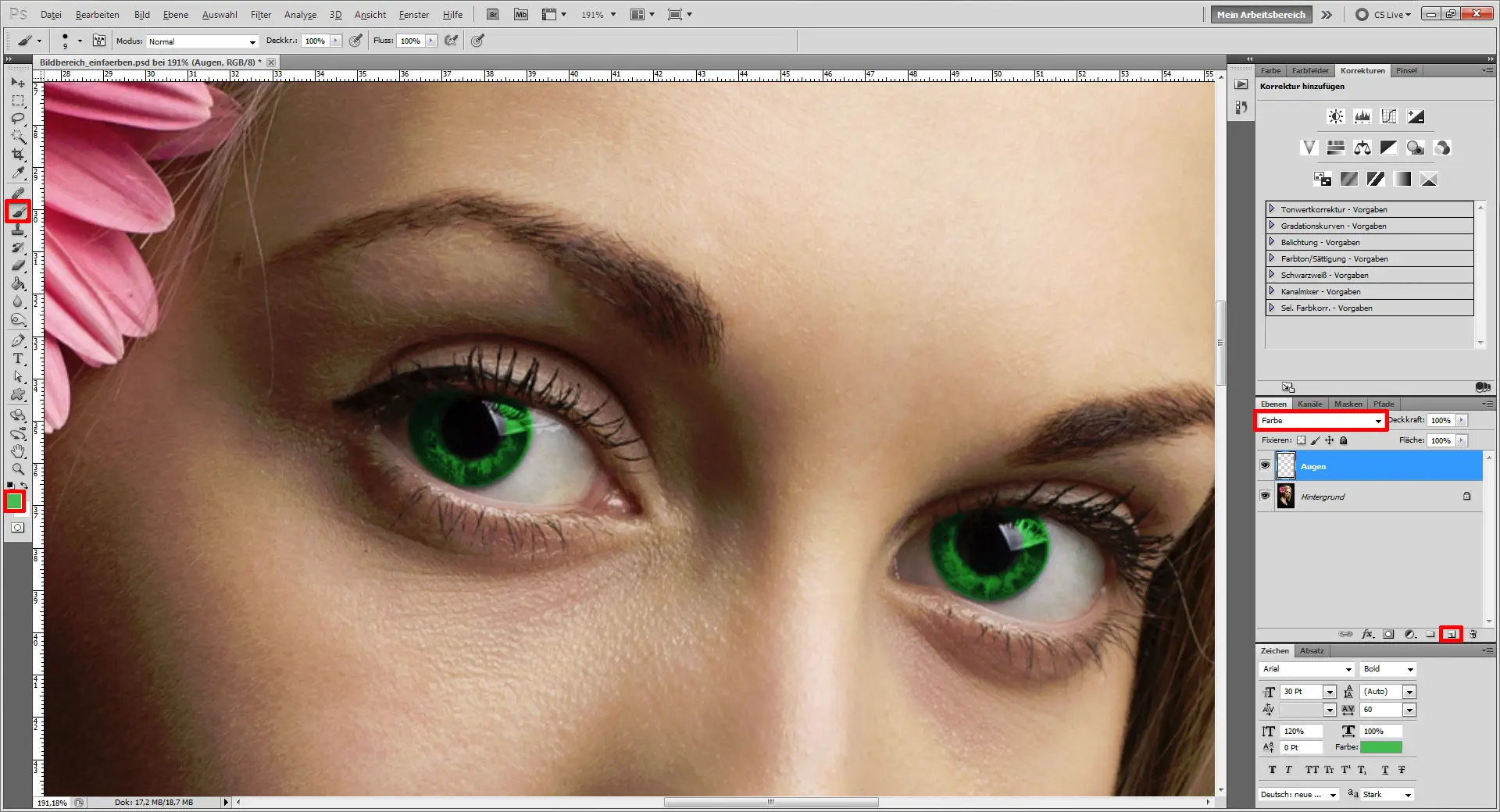Screen dimensions: 1500x812
Task: Create a new layer
Action: coord(1451,634)
